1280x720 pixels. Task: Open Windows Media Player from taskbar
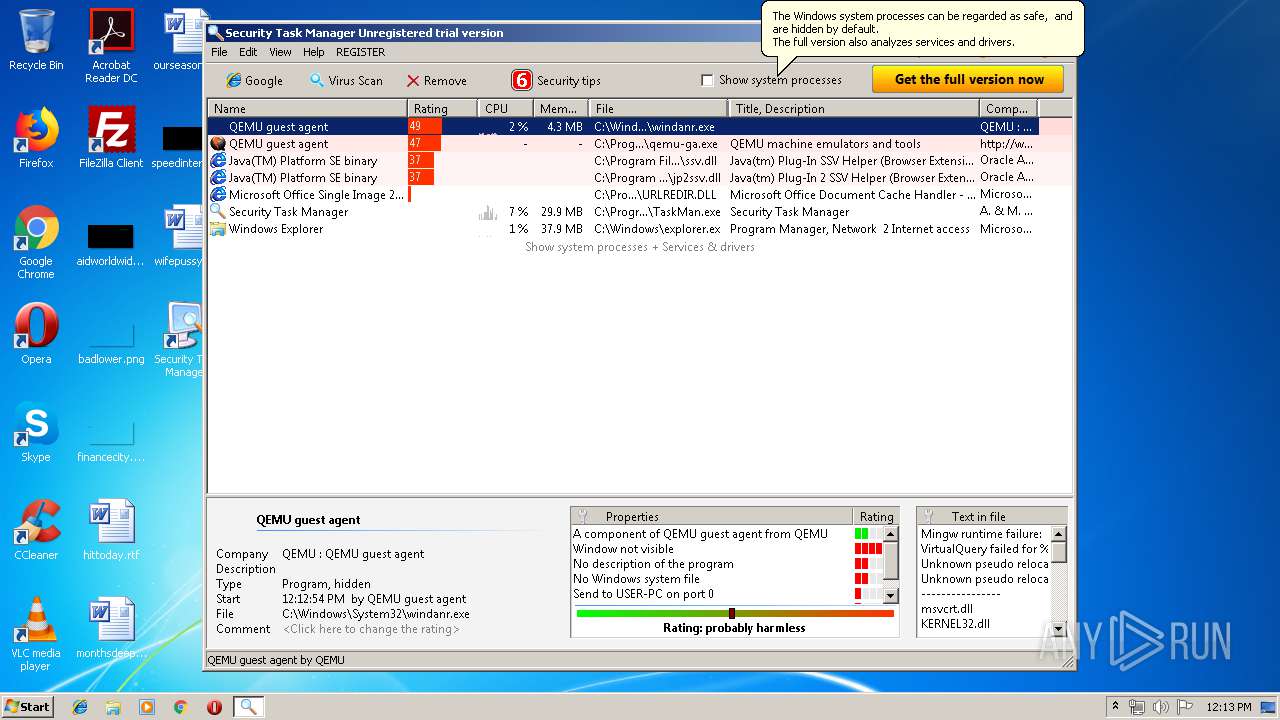point(147,707)
